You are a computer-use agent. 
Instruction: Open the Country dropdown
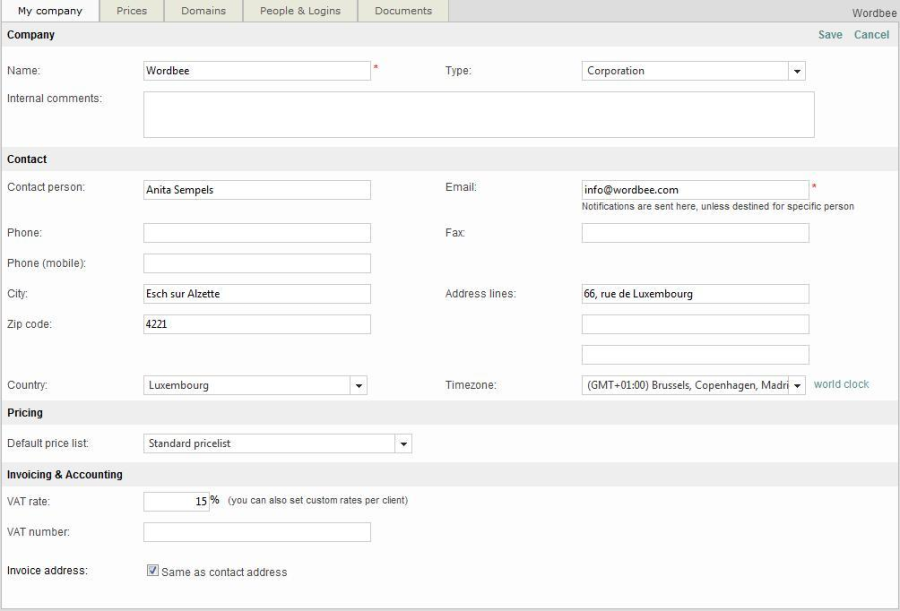[x=359, y=386]
